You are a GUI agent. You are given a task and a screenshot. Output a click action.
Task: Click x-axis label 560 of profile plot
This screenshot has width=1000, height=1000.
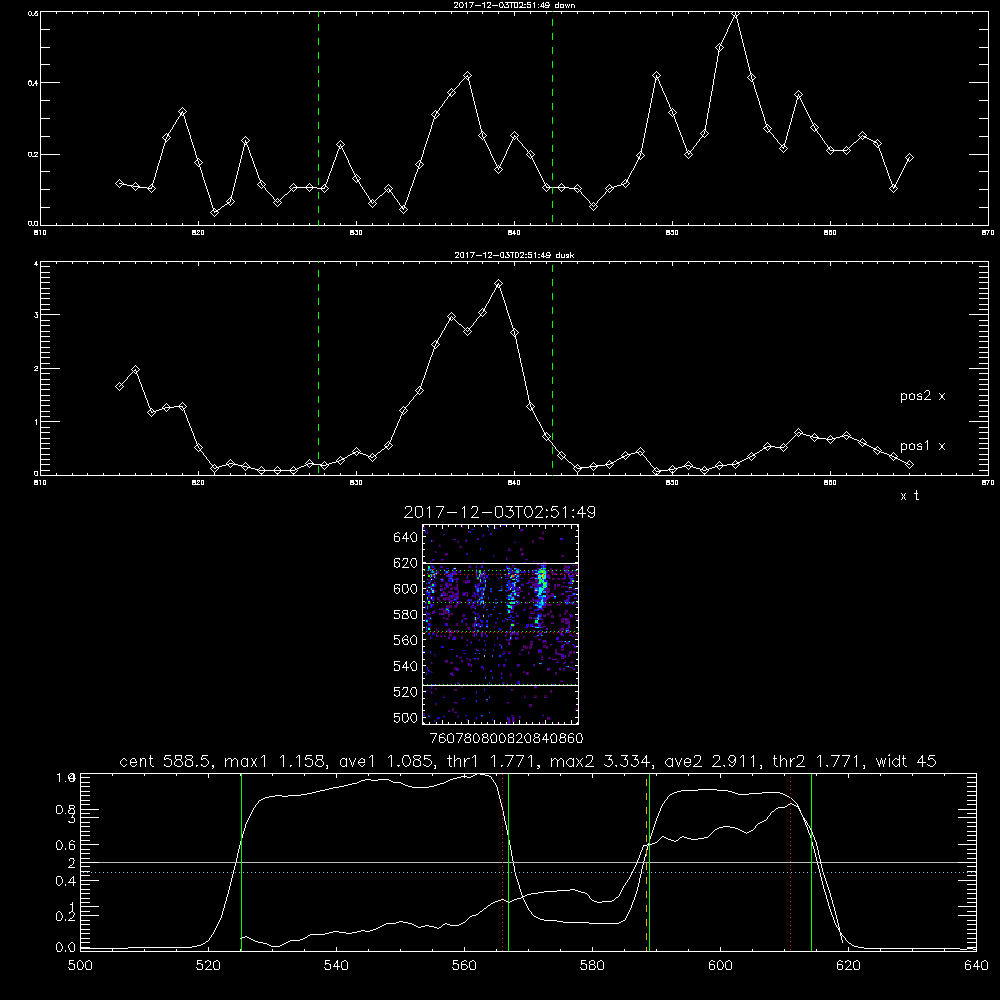[464, 966]
